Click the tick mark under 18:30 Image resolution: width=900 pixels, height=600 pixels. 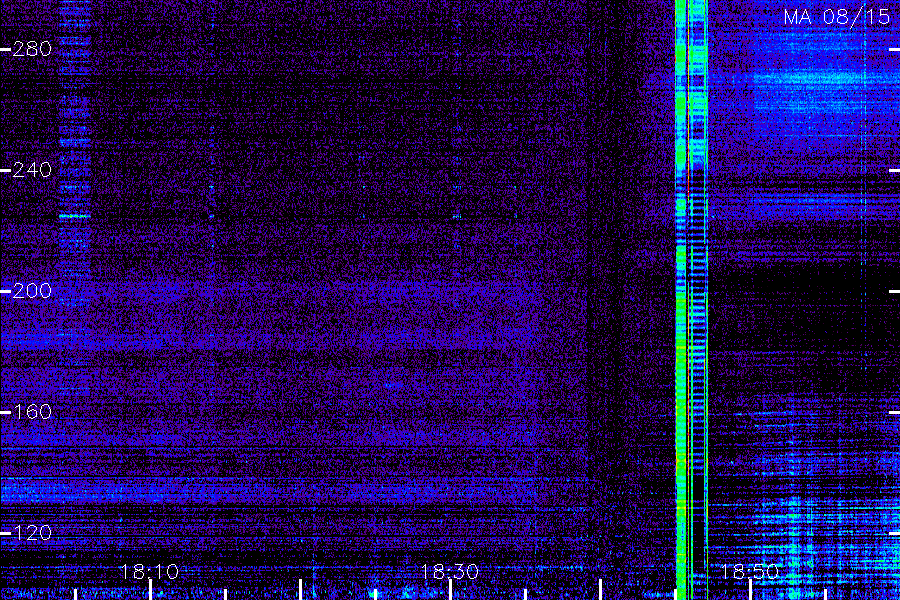451,590
